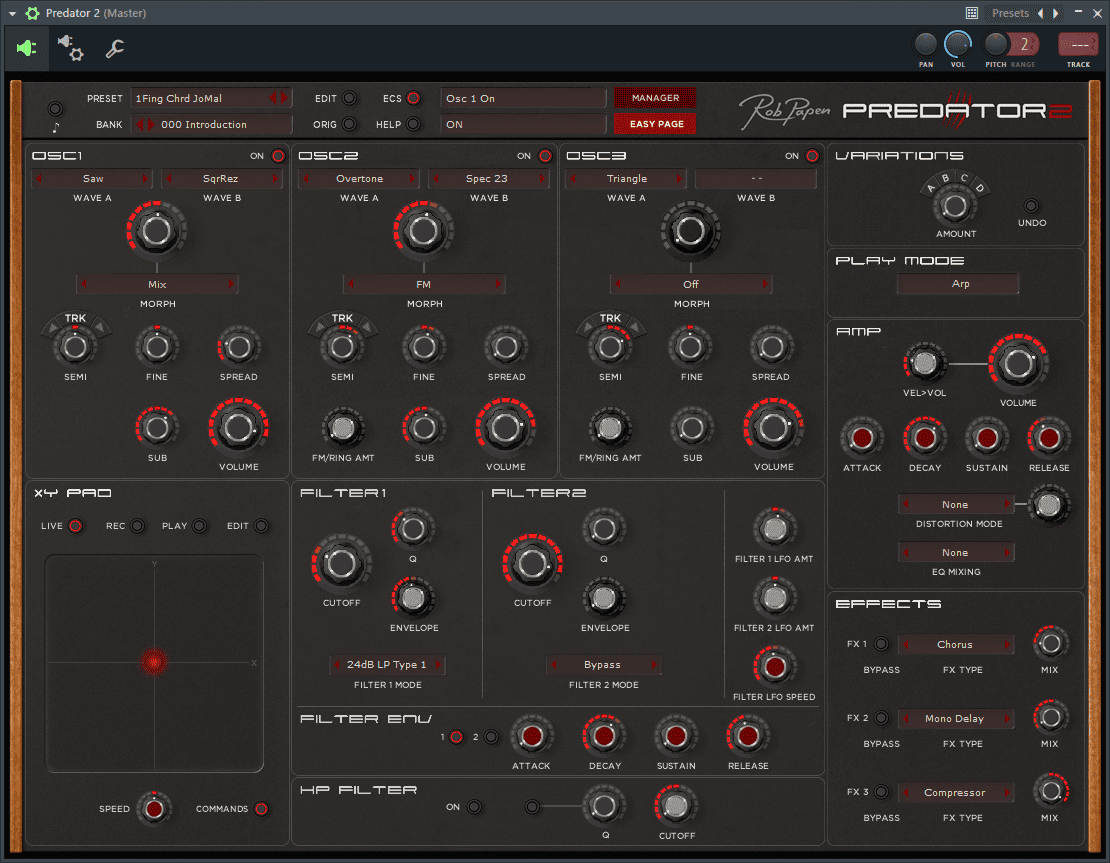
Task: Open the Presets menu
Action: [x=1010, y=13]
